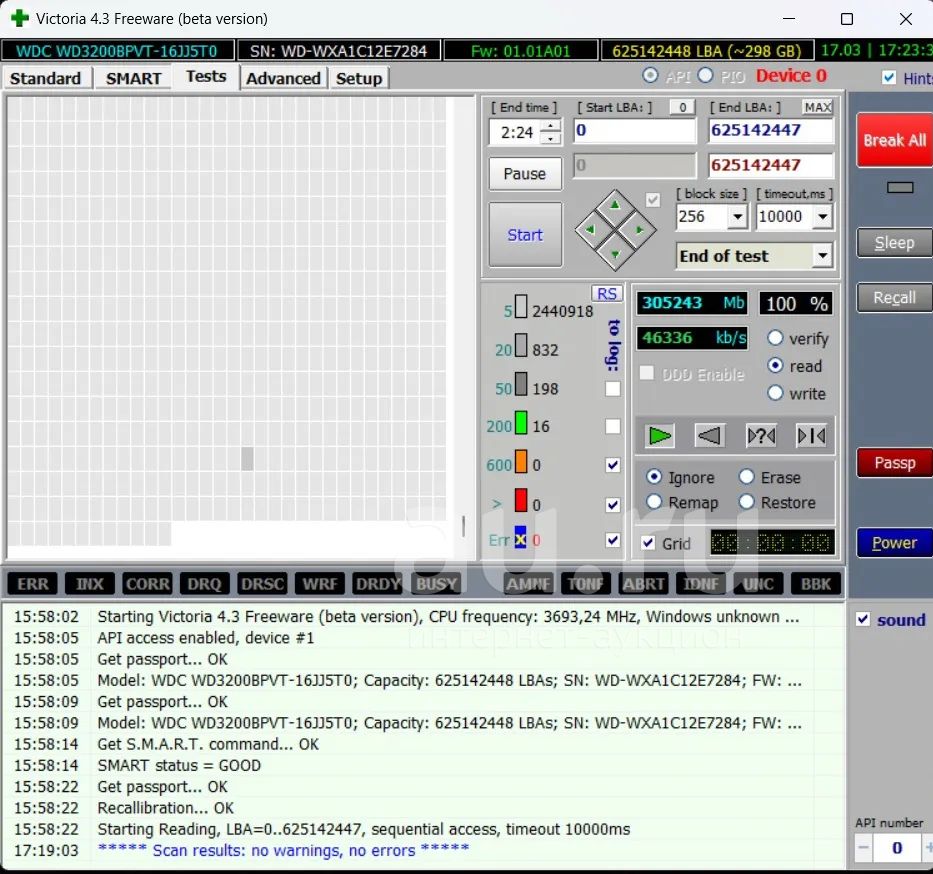Click the up arrow in diamond navigator
This screenshot has height=874, width=933.
(615, 205)
